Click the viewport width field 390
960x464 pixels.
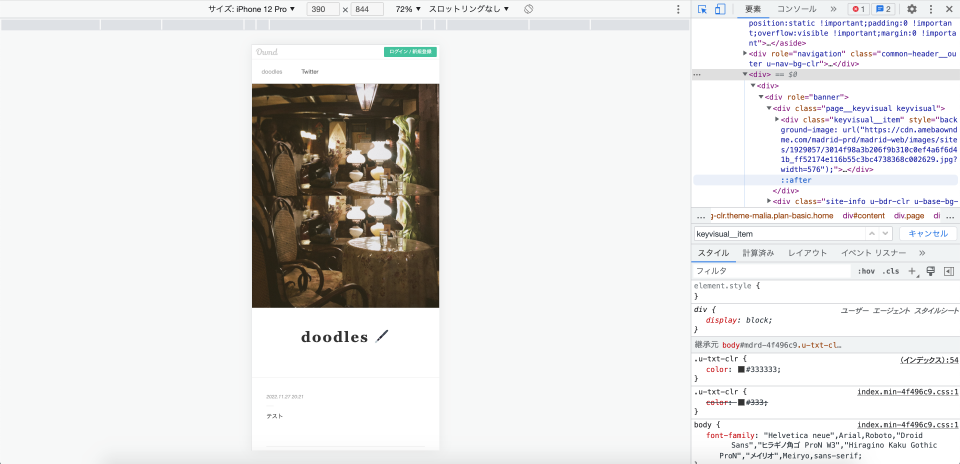point(323,9)
